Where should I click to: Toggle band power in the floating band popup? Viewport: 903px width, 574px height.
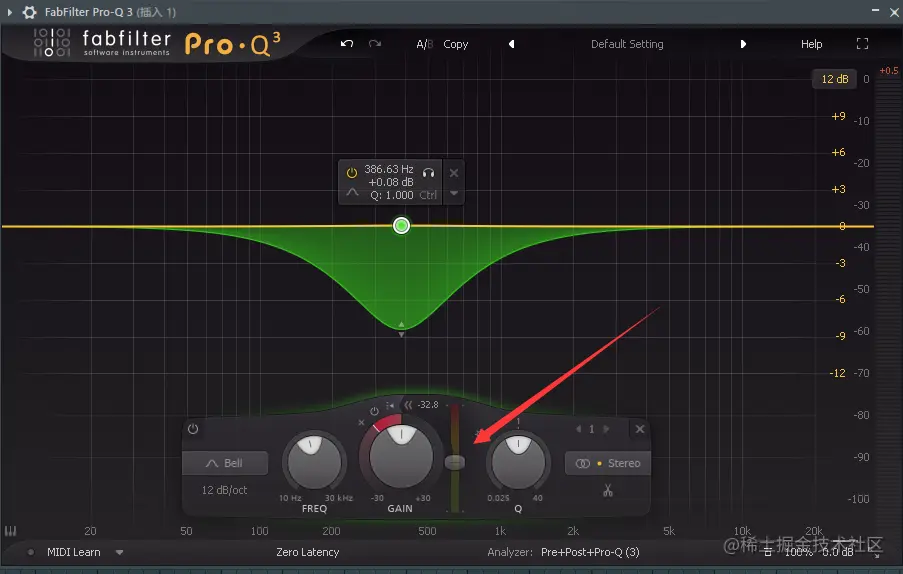coord(351,172)
